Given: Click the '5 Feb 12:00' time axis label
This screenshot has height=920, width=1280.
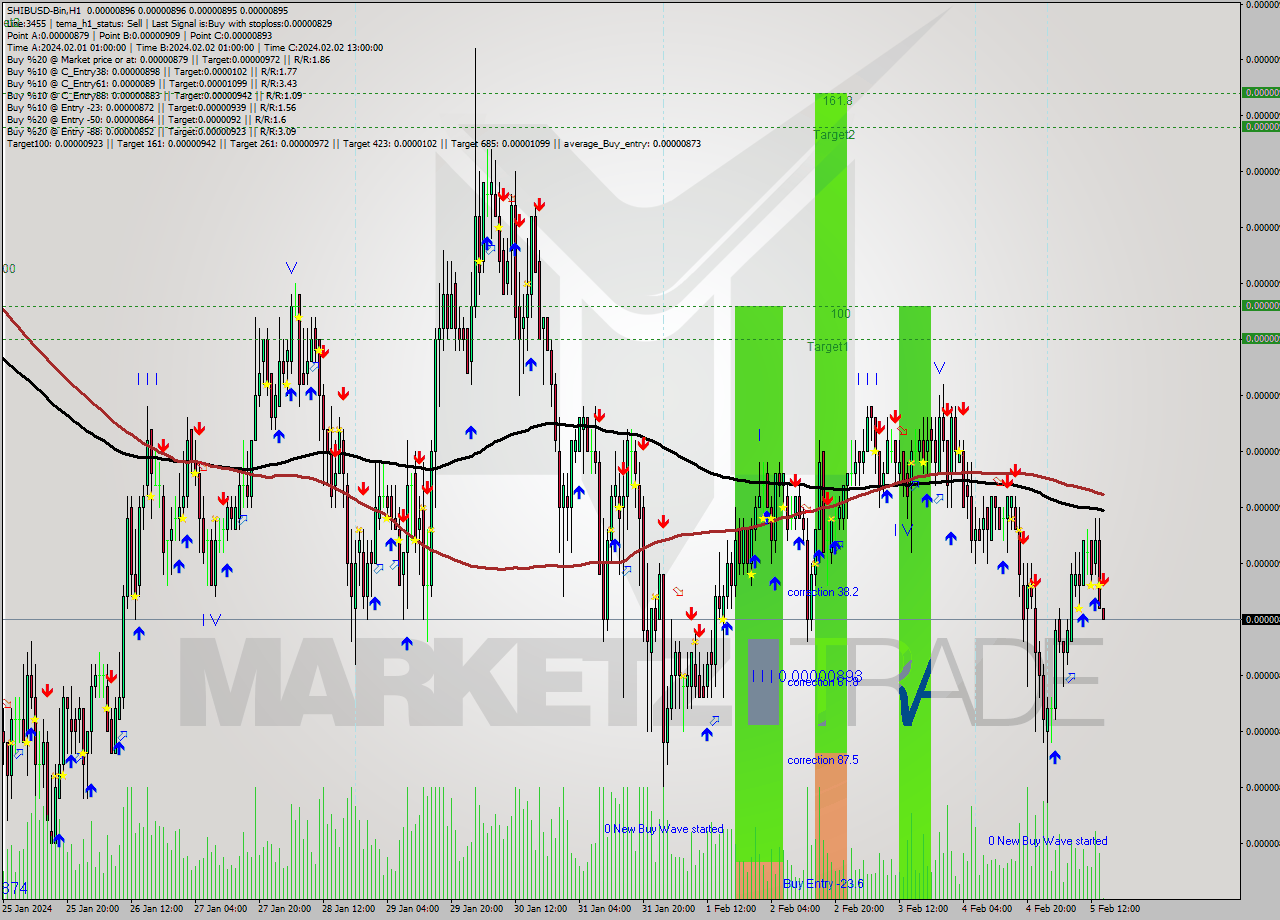Looking at the screenshot, I should pyautogui.click(x=1115, y=909).
